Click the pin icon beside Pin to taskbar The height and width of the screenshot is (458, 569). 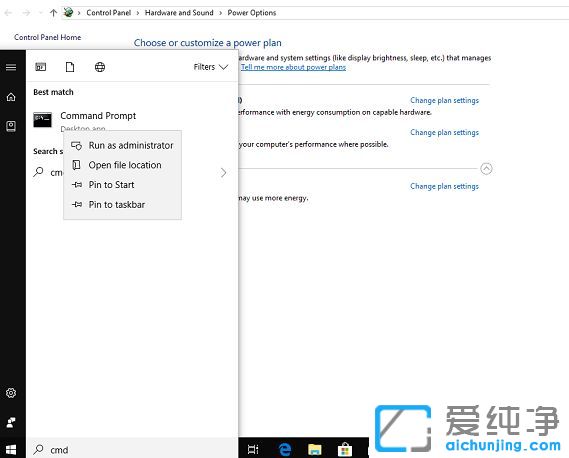point(77,204)
